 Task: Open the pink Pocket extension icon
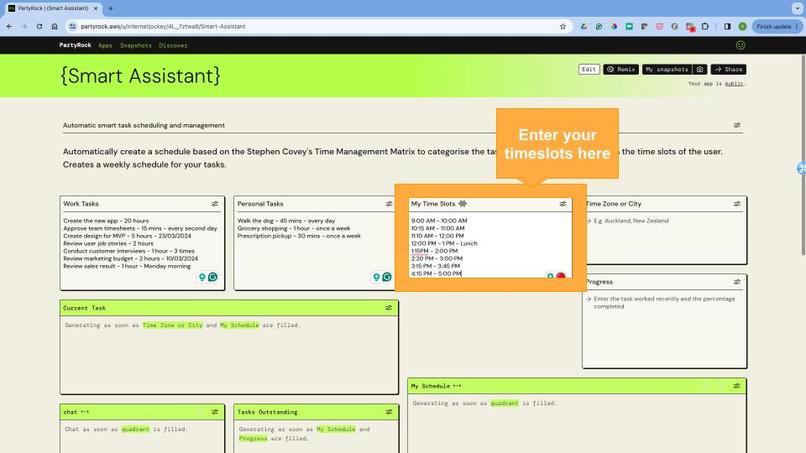click(659, 26)
